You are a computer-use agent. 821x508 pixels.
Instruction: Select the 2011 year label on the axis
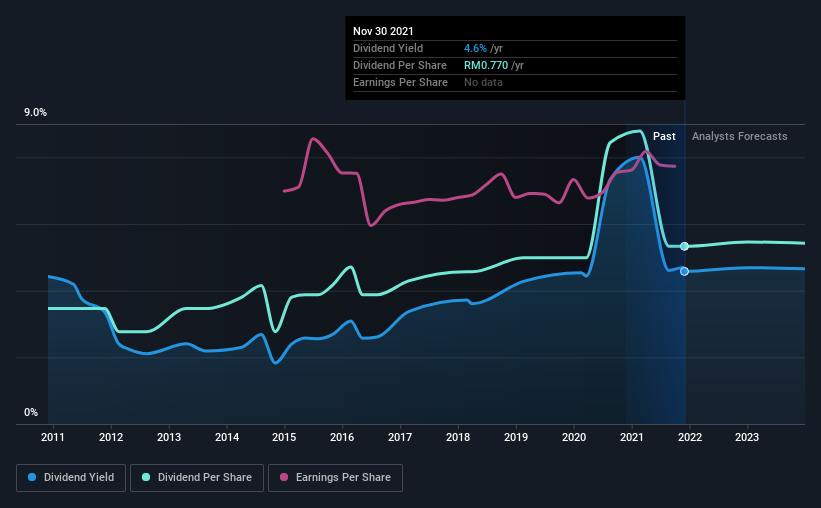click(x=53, y=437)
